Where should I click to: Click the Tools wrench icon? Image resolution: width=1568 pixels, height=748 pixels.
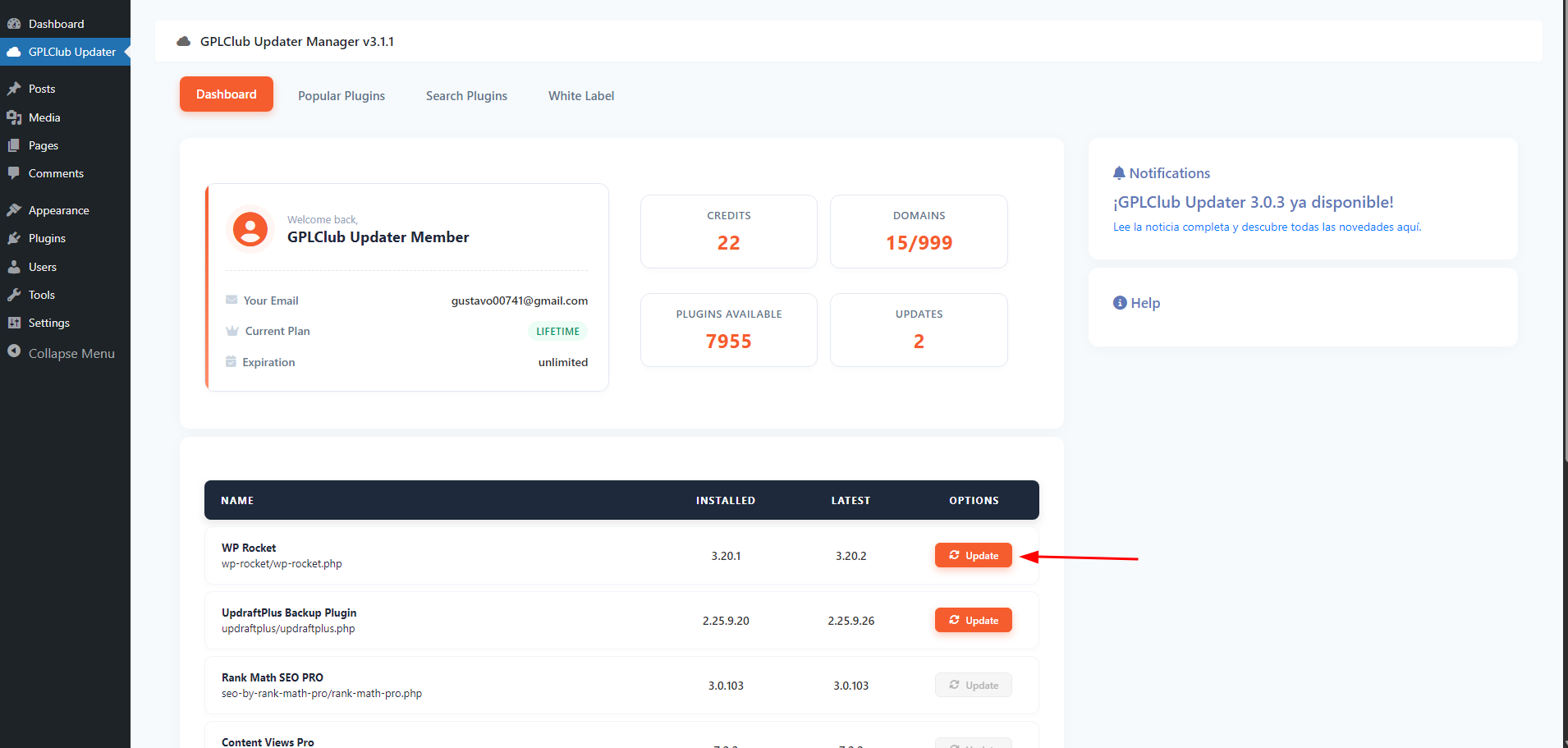pos(14,295)
